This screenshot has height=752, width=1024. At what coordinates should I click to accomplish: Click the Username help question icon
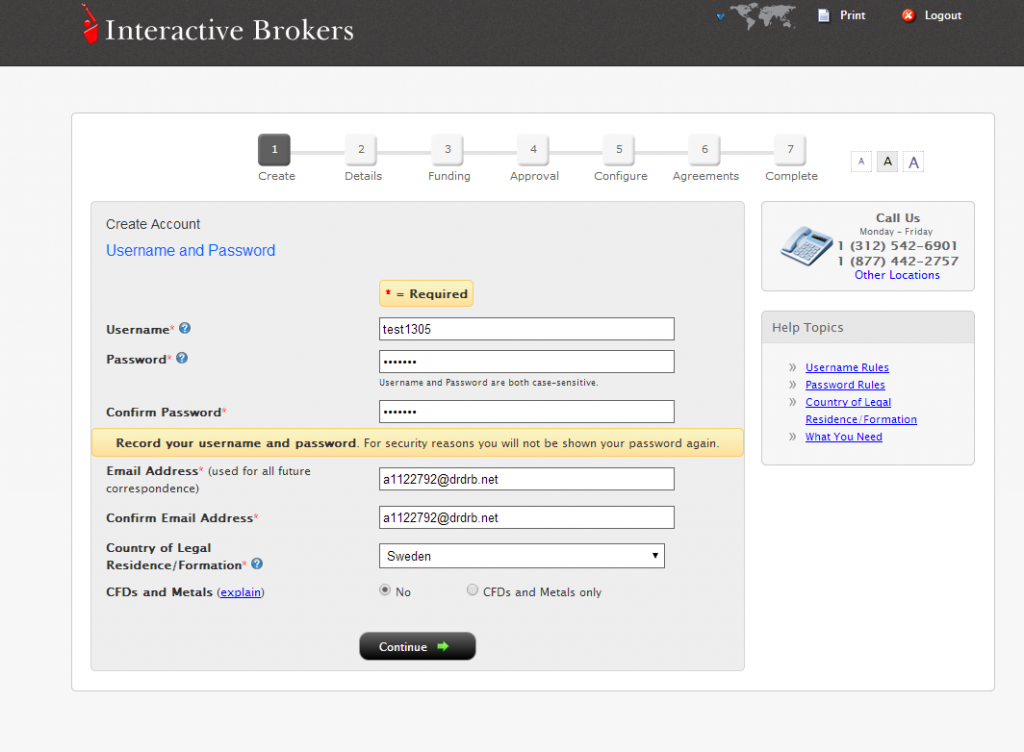click(185, 328)
